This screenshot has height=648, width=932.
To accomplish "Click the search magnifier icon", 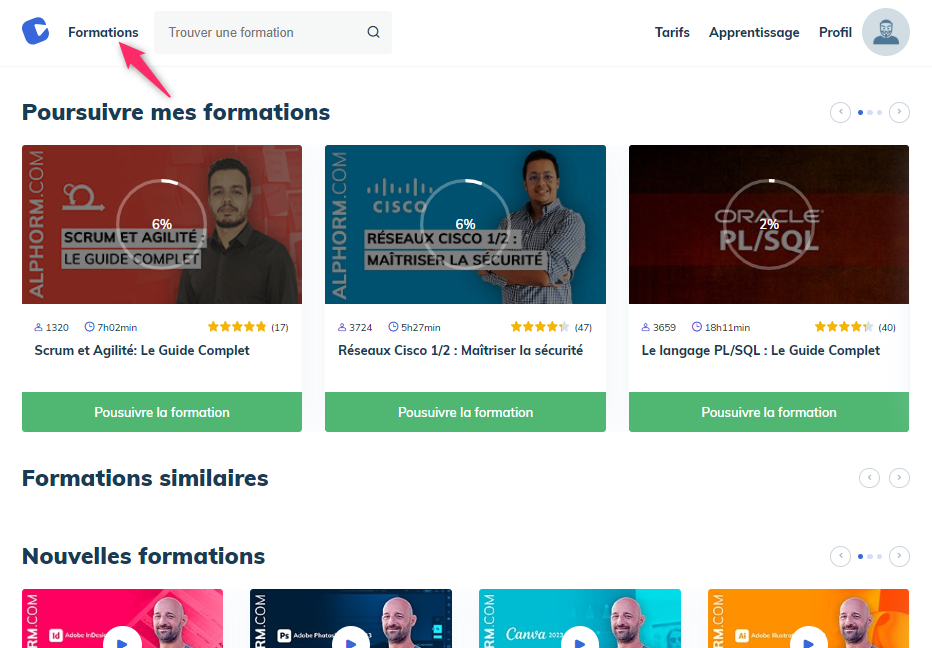I will point(373,32).
